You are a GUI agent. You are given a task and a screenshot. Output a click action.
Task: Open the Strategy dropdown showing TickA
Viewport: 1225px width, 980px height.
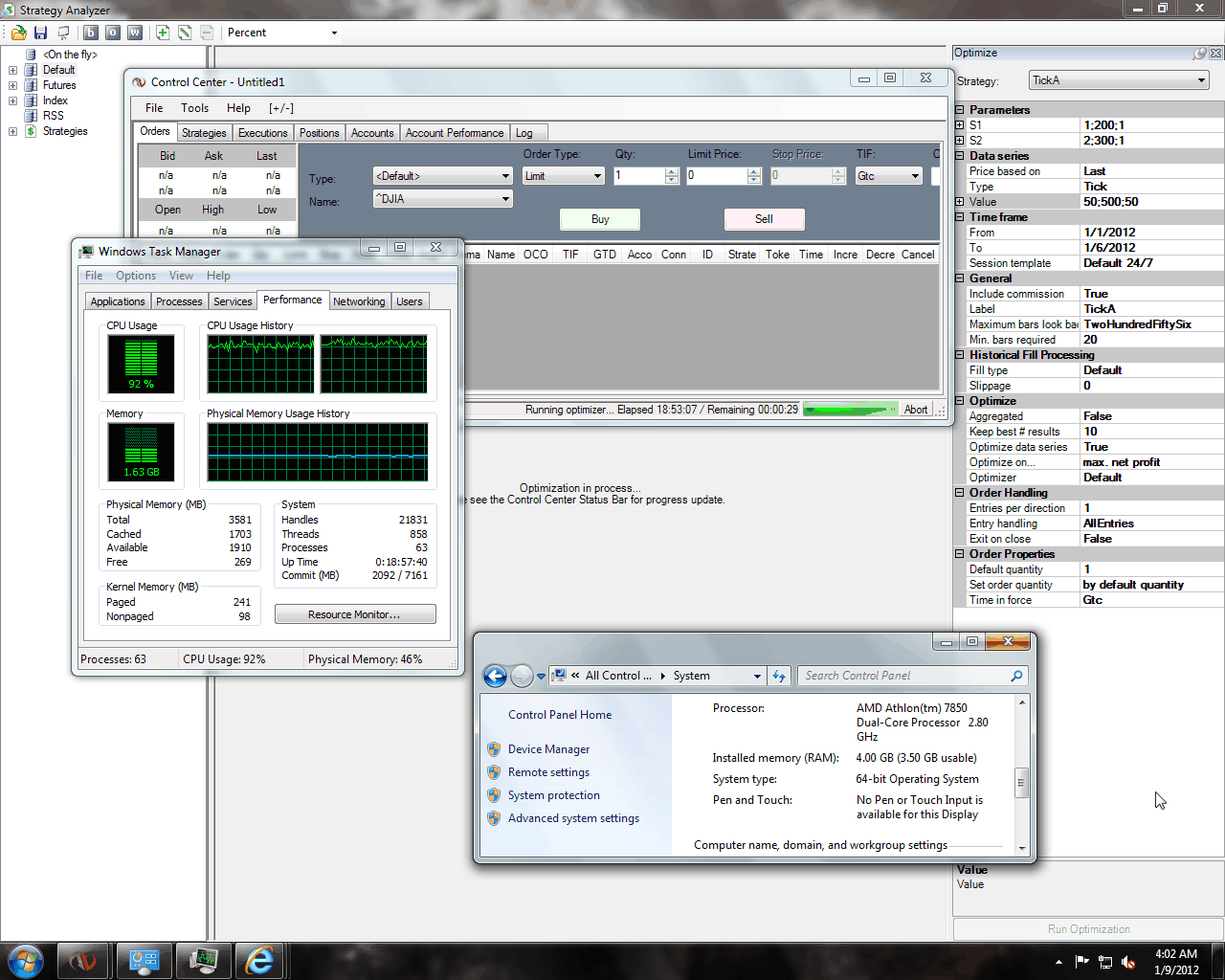[1119, 80]
